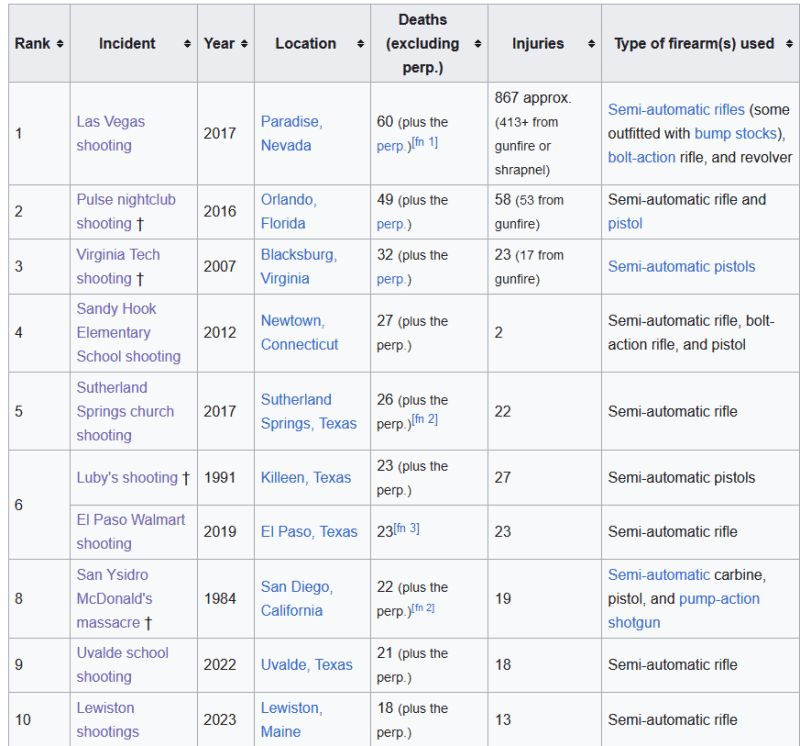The image size is (800, 746).
Task: Click the Year column sort icon
Action: click(243, 44)
